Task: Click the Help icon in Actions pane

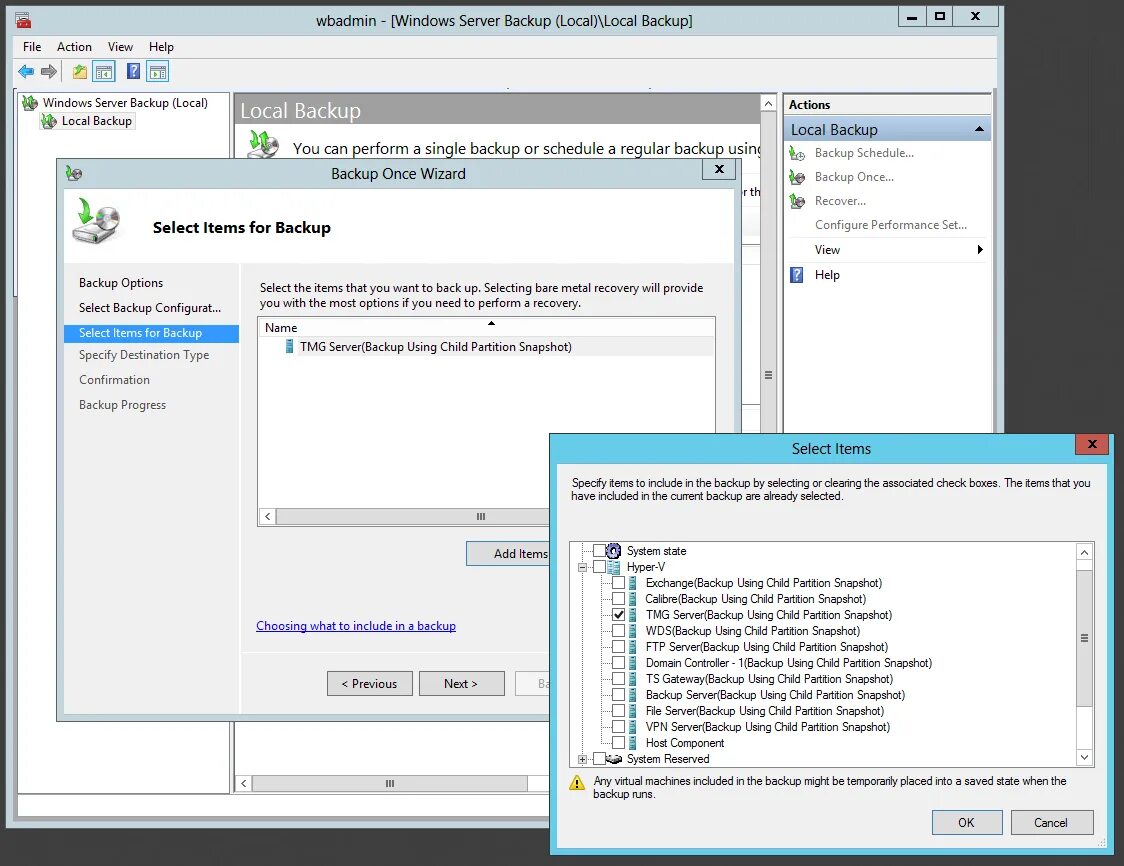Action: click(x=796, y=275)
